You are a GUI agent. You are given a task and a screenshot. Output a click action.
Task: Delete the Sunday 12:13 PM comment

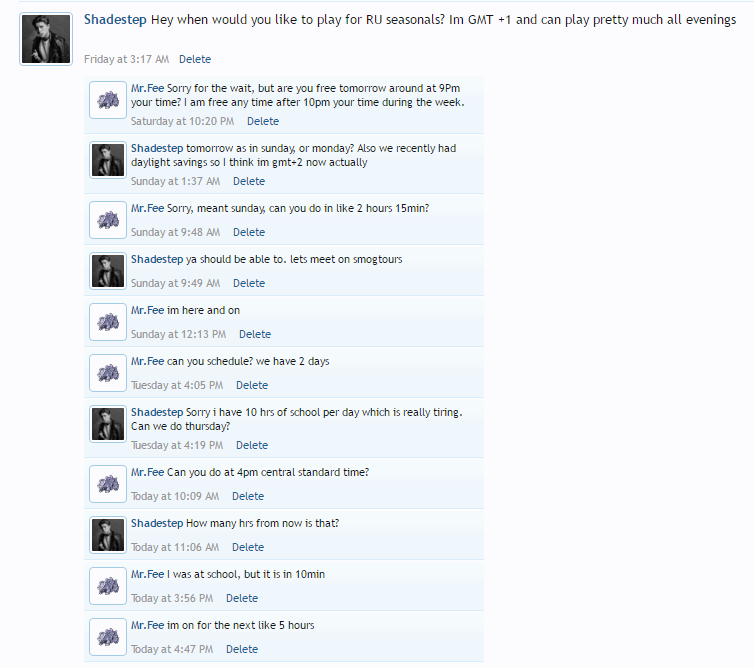pyautogui.click(x=255, y=334)
